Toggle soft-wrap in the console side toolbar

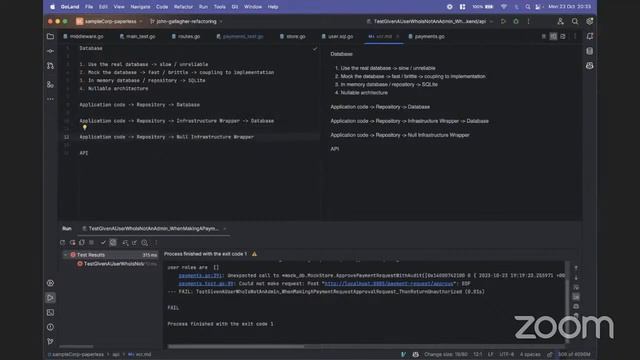coord(576,287)
